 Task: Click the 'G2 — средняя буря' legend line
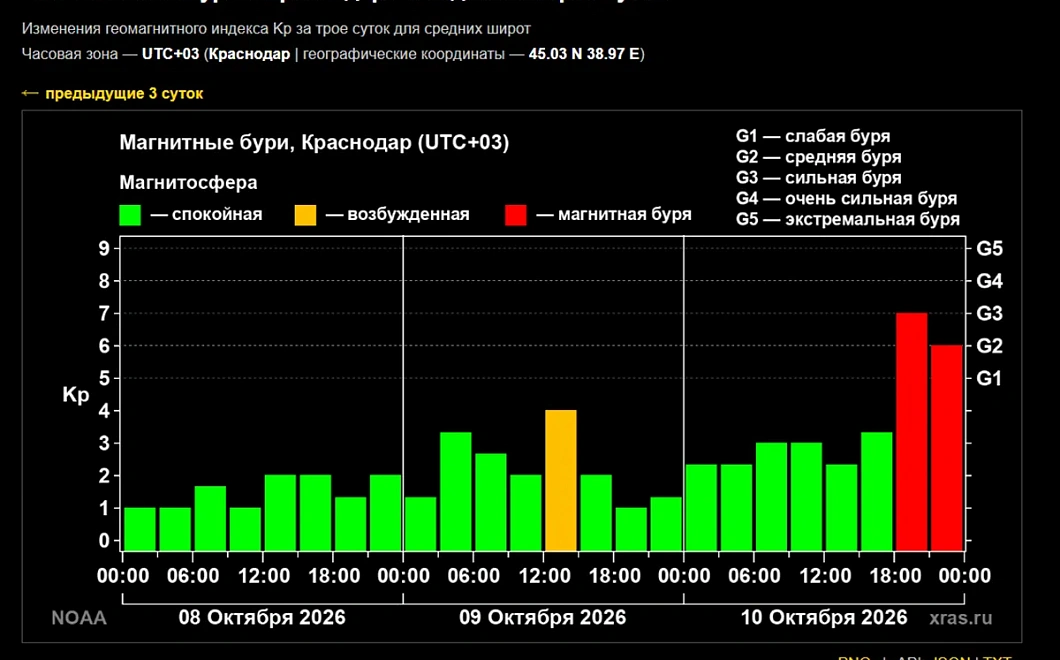[818, 157]
